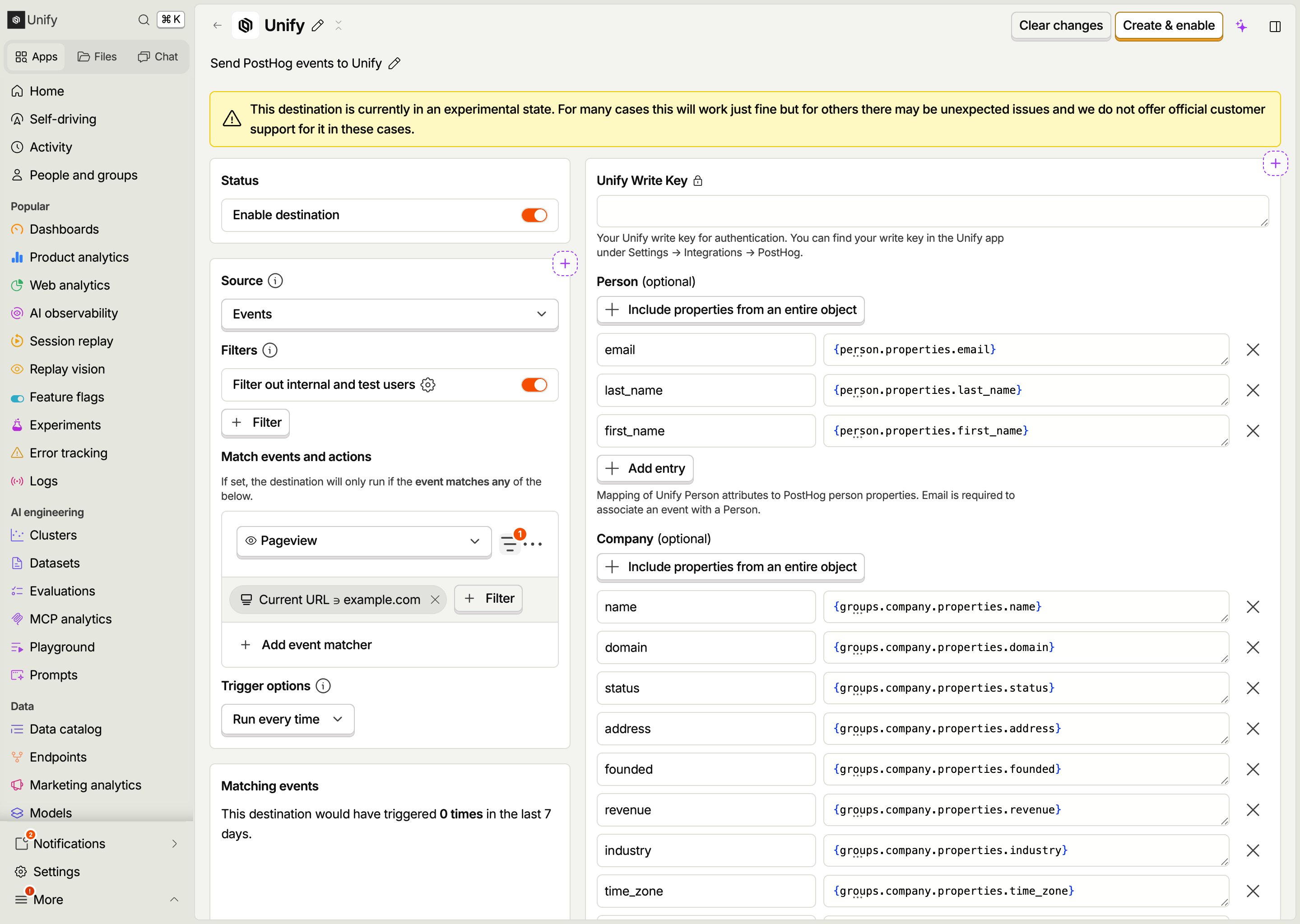Toggle Filter out internal and test users
This screenshot has height=924, width=1300.
click(x=534, y=384)
